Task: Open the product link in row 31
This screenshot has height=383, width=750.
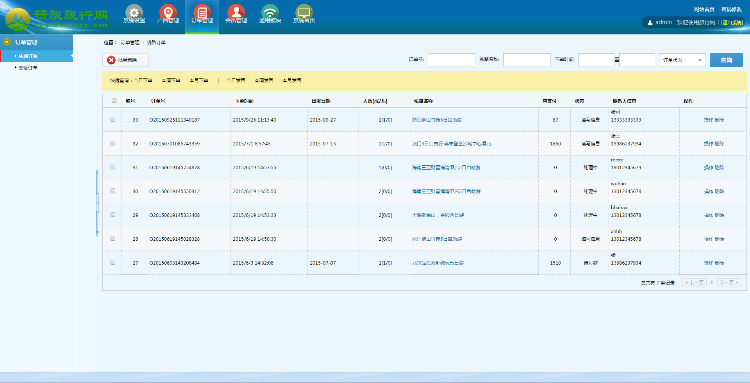Action: click(x=446, y=167)
